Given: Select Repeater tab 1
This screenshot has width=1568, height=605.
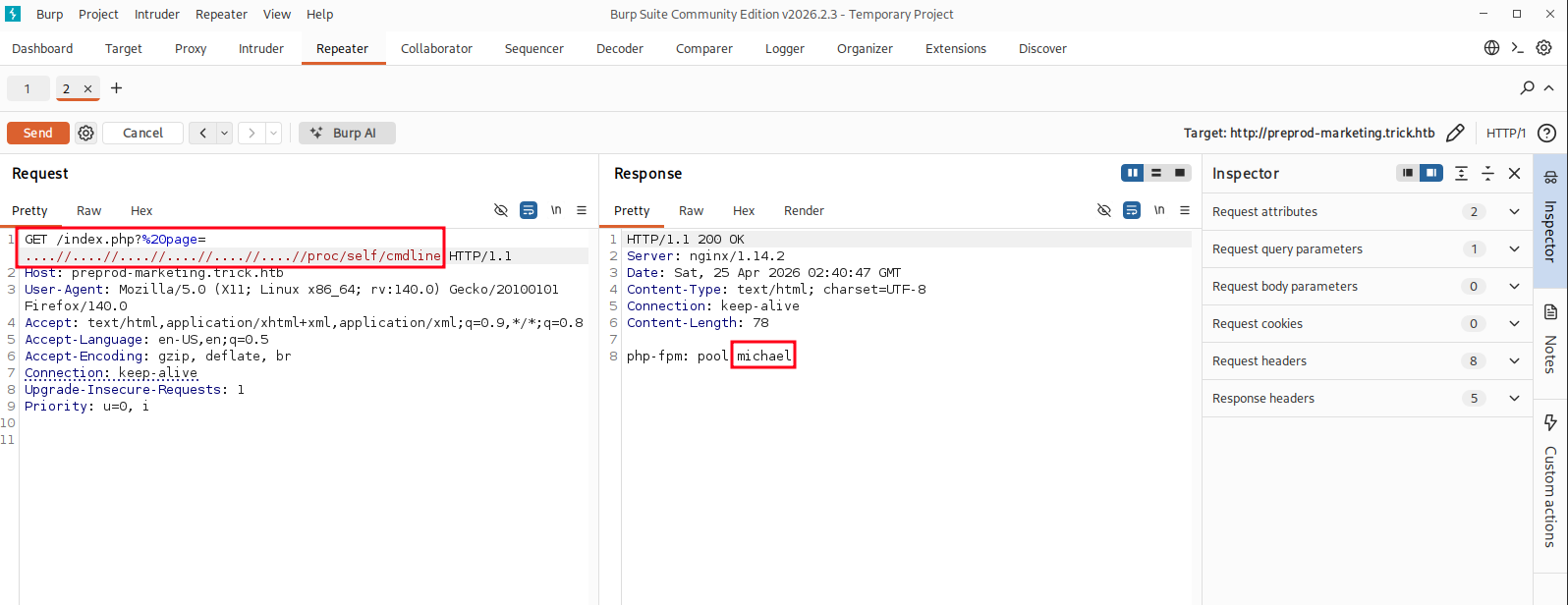Looking at the screenshot, I should click(28, 88).
